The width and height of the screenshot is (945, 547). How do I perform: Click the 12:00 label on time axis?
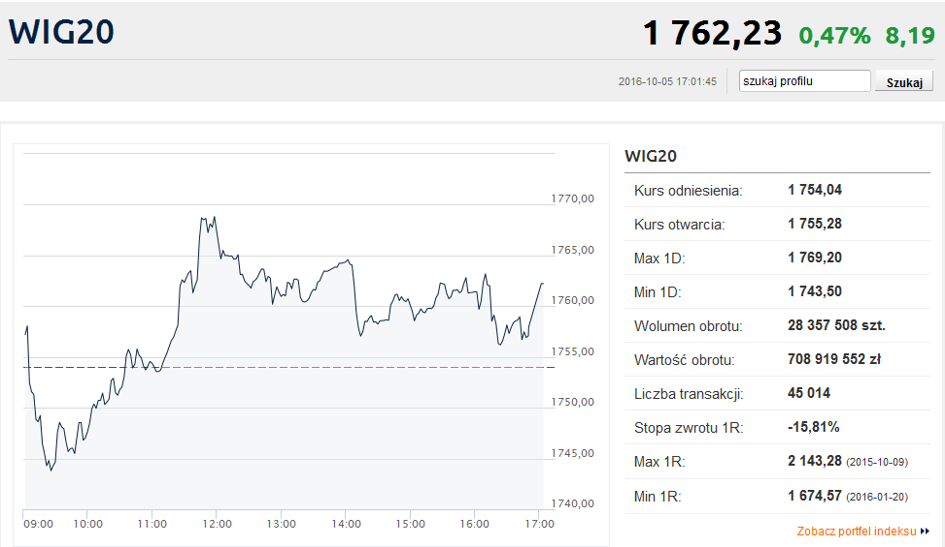(x=217, y=524)
